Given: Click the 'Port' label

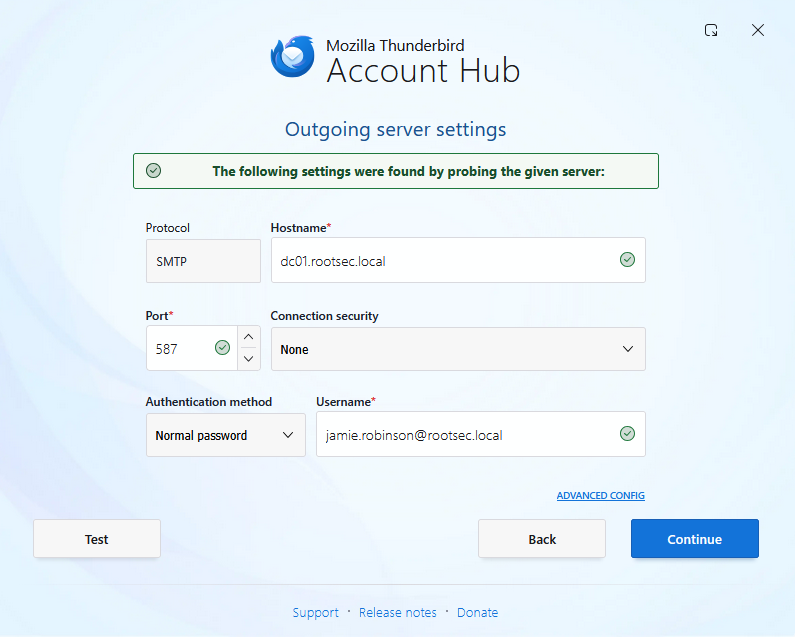Looking at the screenshot, I should 157,316.
